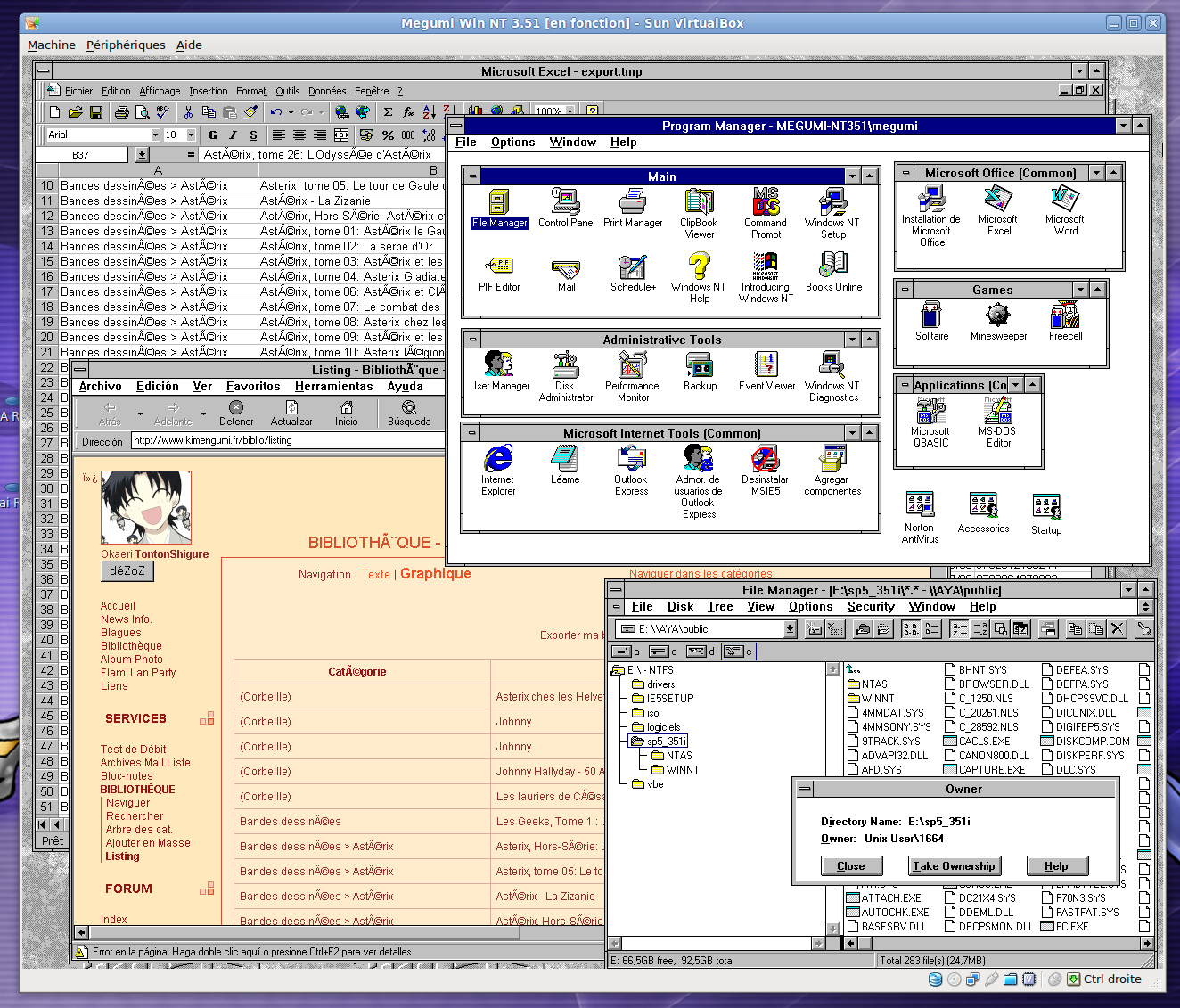The image size is (1180, 1008).
Task: Follow the Album Photo link in the sidebar
Action: tap(132, 660)
